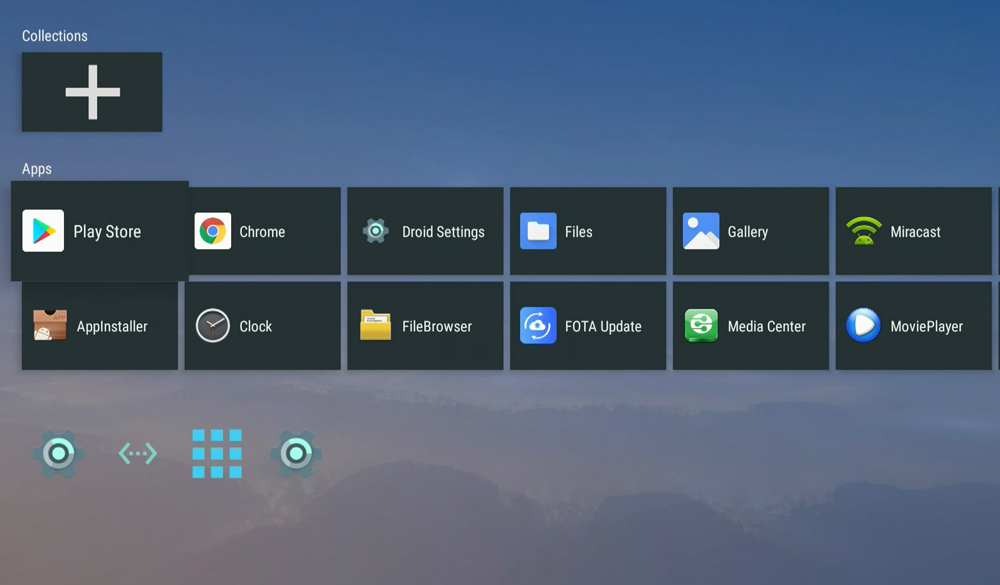
Task: Add a new collection with the plus tile
Action: [92, 92]
